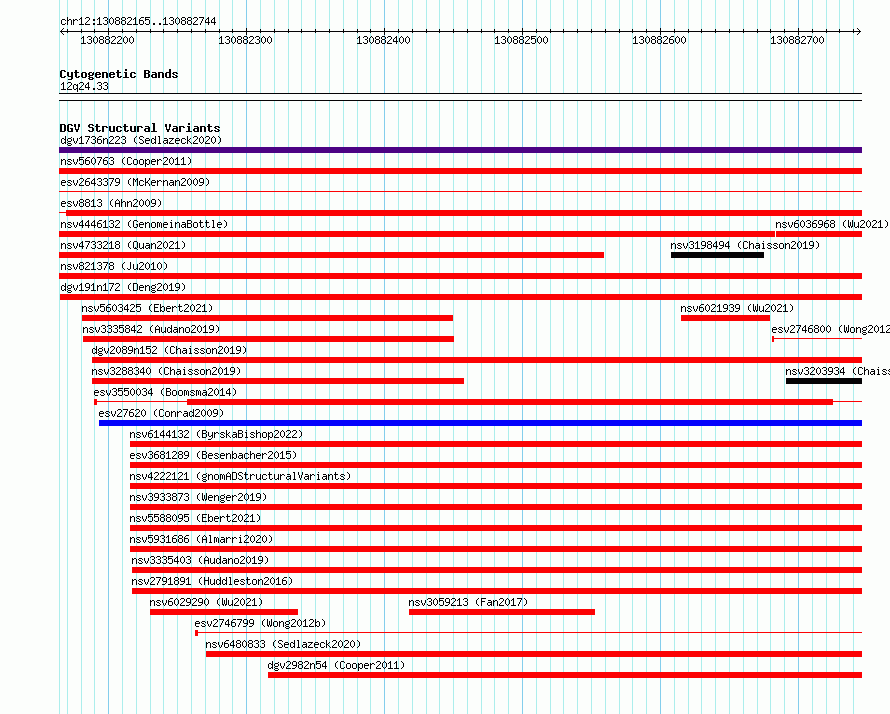Click nsv4222121 (gnomADStructuralVariants) label
Viewport: 890px width, 714px height.
pyautogui.click(x=240, y=476)
